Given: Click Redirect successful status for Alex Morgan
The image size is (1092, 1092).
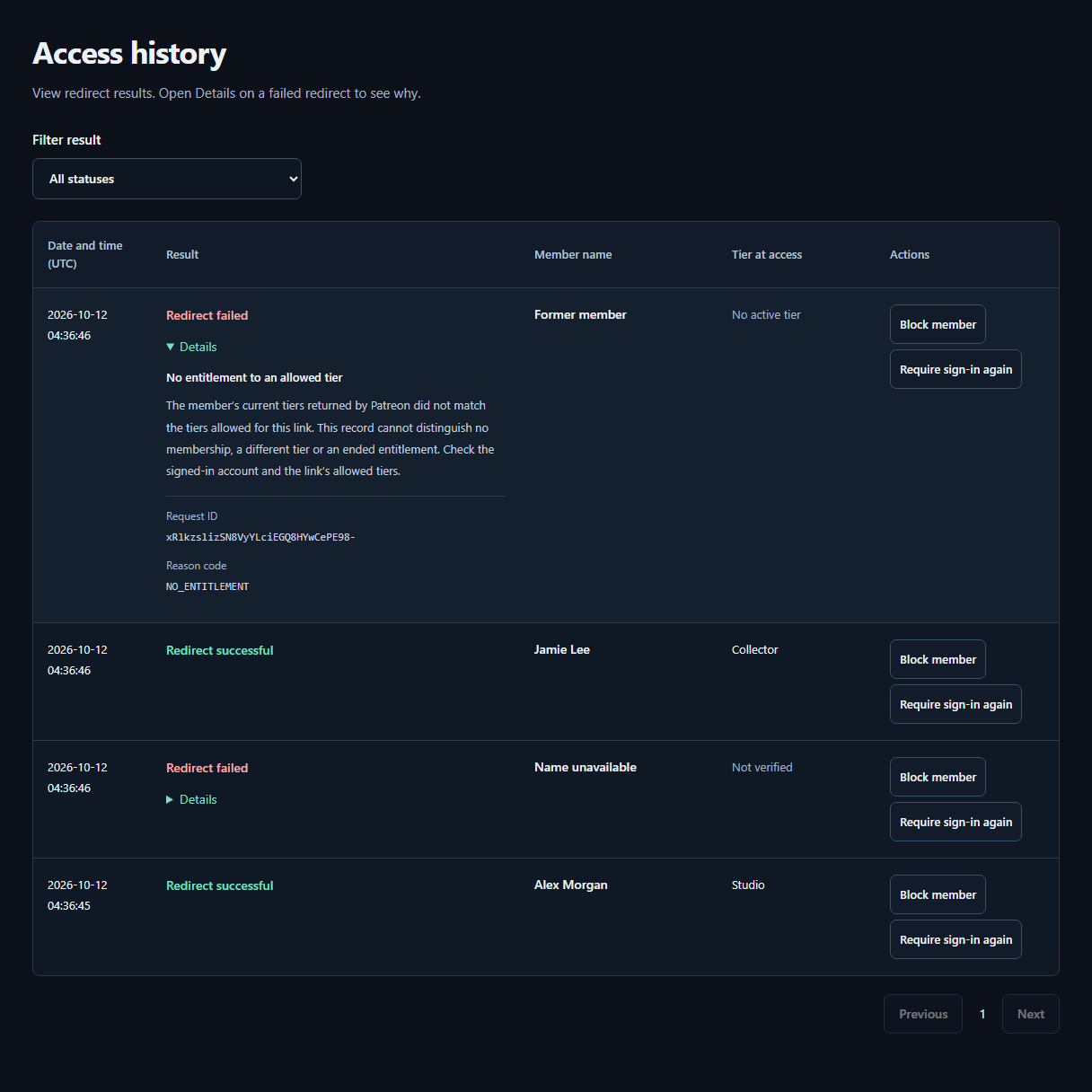Looking at the screenshot, I should (x=220, y=885).
